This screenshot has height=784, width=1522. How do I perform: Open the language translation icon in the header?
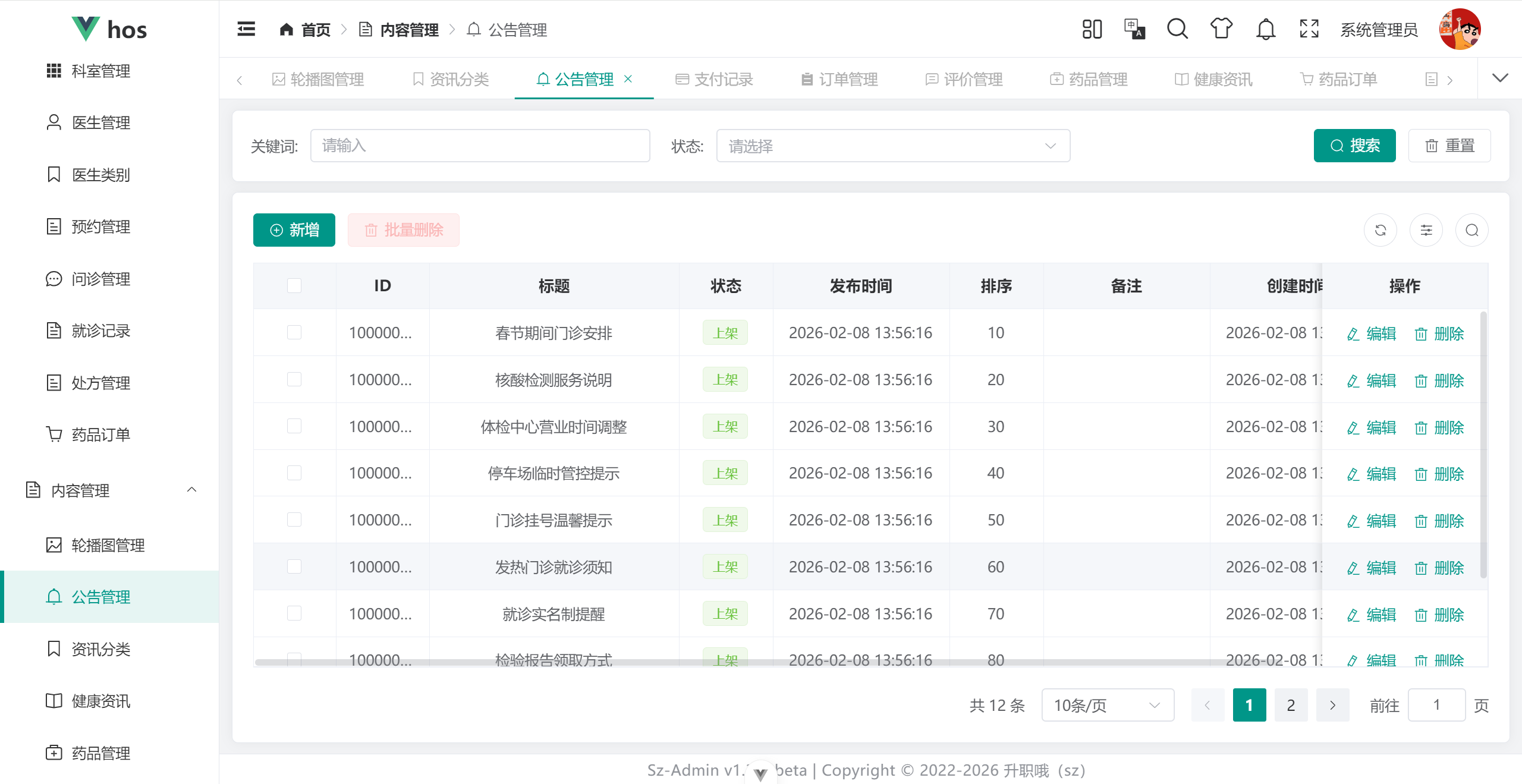1134,29
